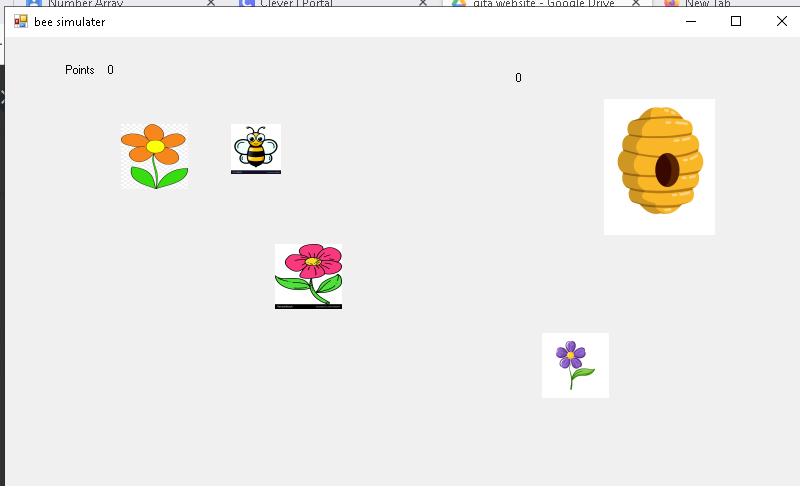
Task: Click the 0 counter above the beehive
Action: coord(518,78)
